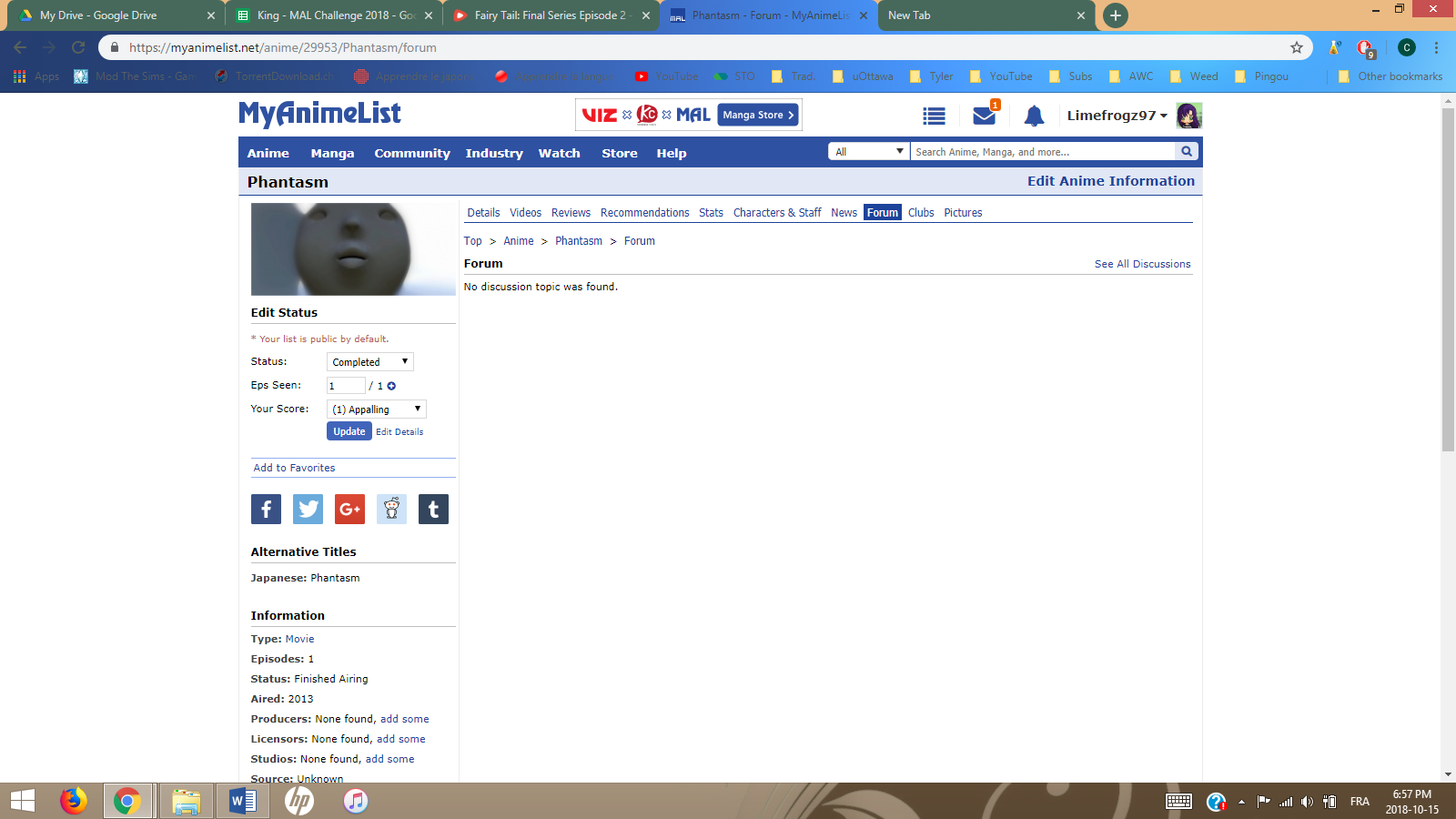The height and width of the screenshot is (819, 1456).
Task: Open Community menu in navbar
Action: click(x=412, y=154)
